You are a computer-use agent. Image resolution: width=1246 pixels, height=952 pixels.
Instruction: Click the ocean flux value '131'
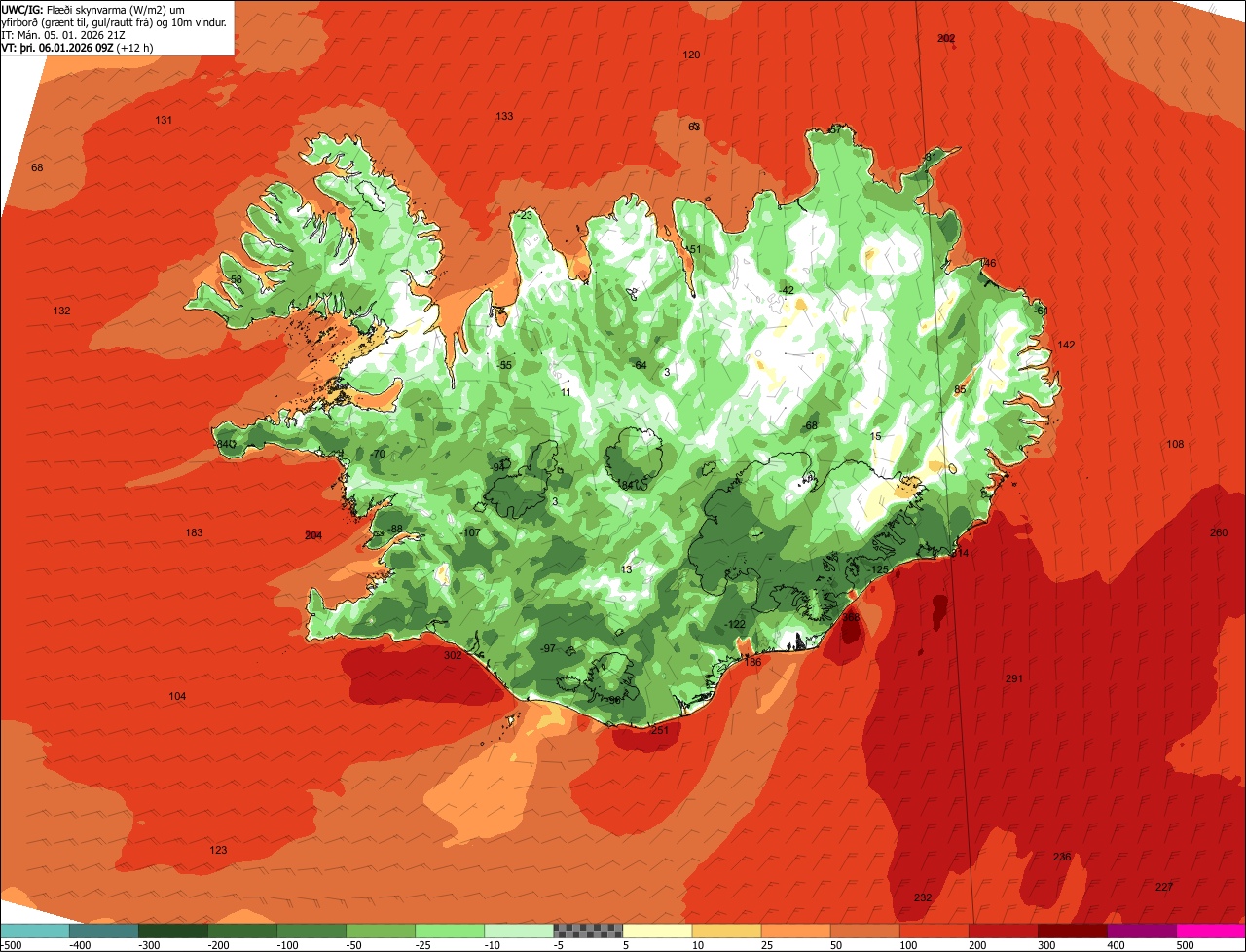tap(164, 120)
